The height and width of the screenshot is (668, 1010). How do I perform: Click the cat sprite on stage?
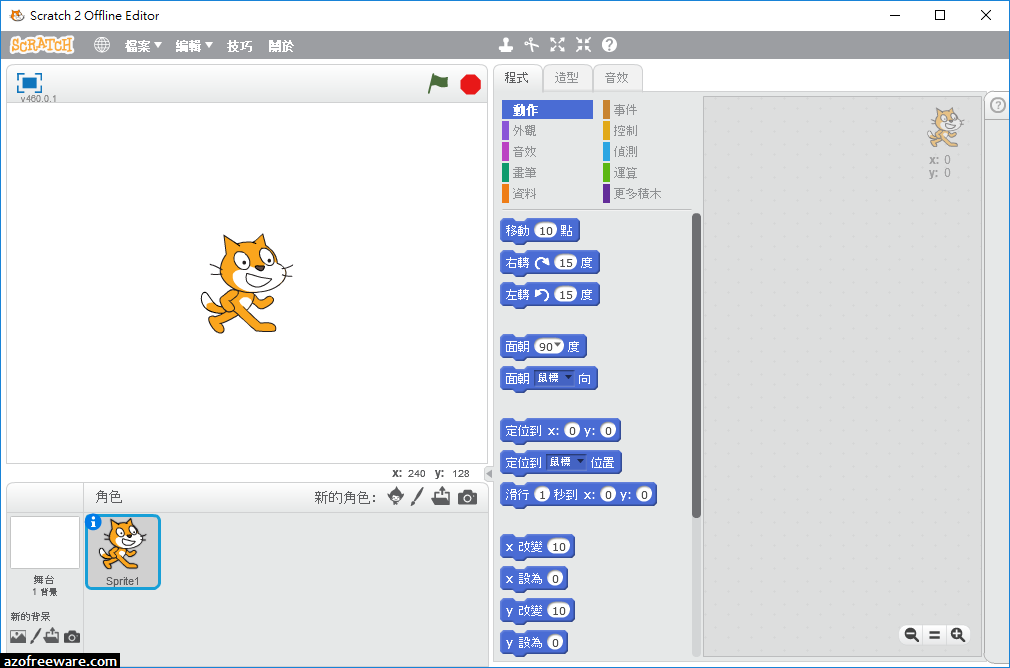[247, 283]
